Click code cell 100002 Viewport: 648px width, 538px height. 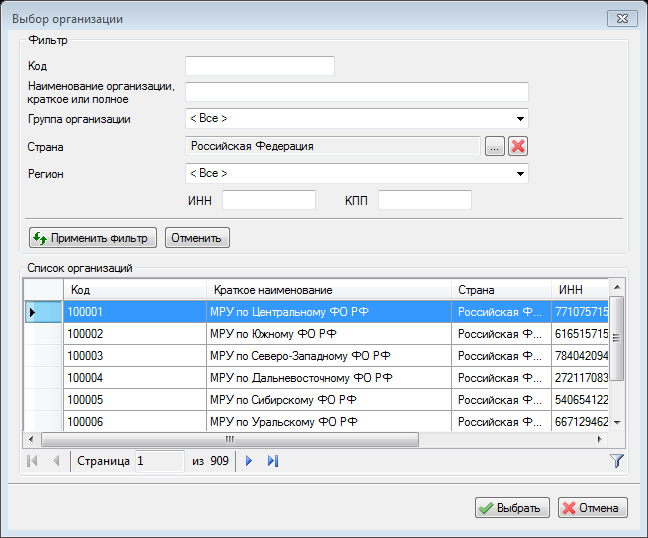click(x=135, y=334)
